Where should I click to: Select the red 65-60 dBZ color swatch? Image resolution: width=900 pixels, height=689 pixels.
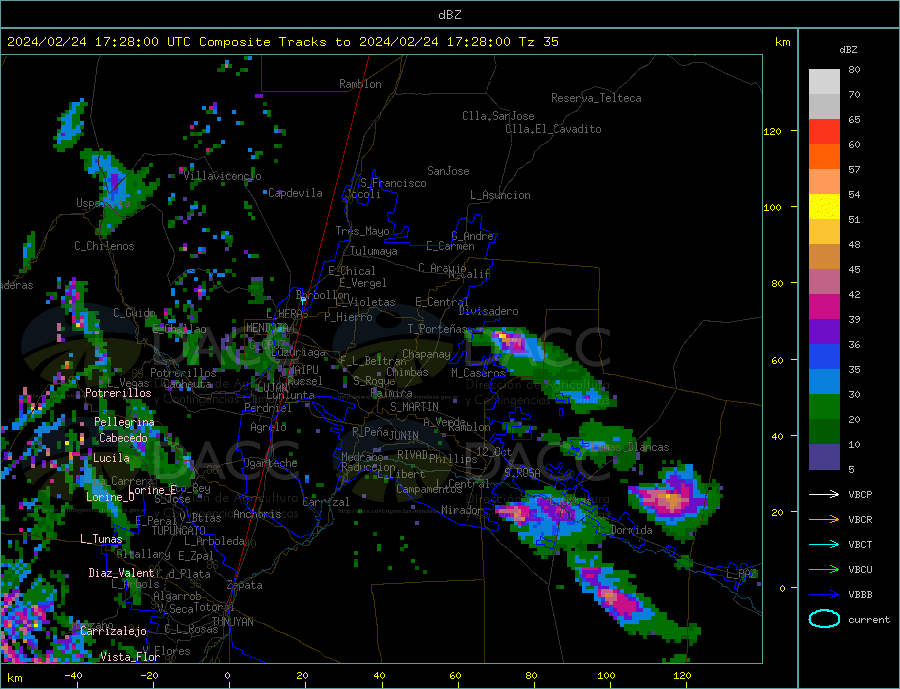824,131
